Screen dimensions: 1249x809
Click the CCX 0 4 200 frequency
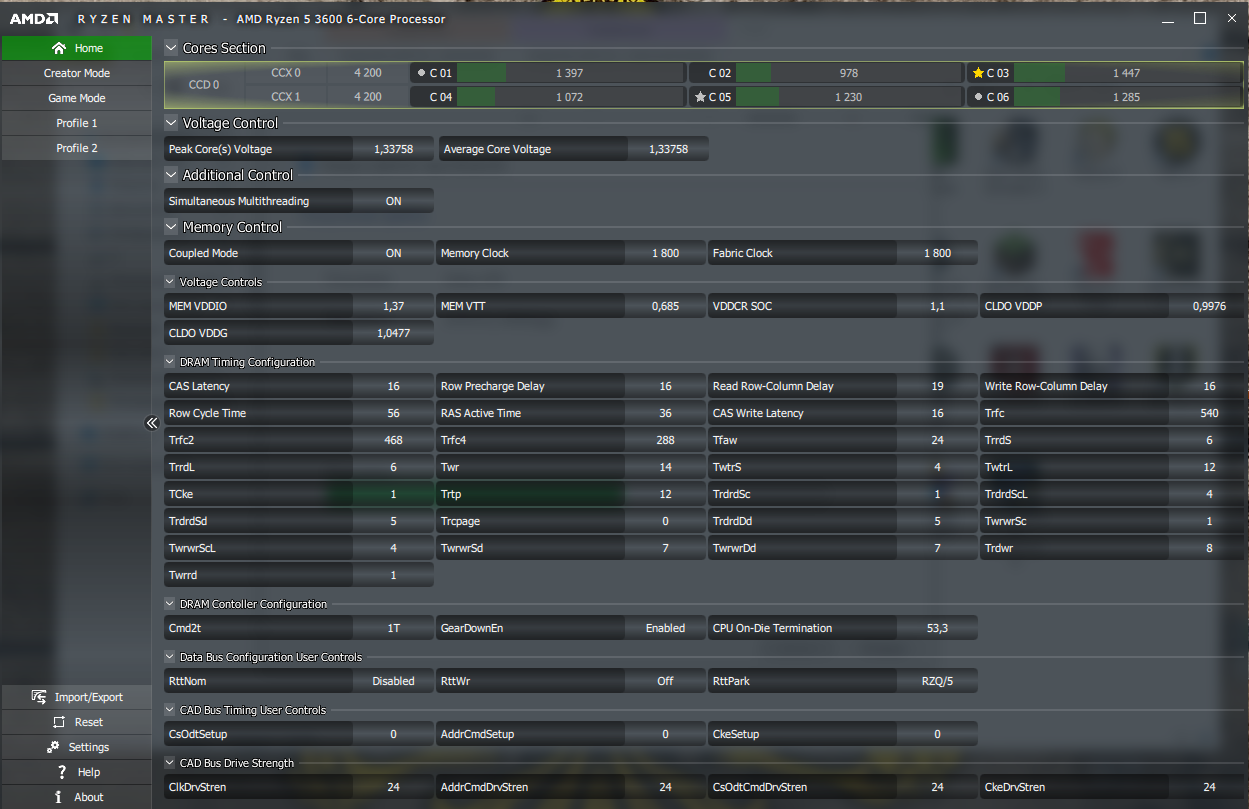(367, 73)
